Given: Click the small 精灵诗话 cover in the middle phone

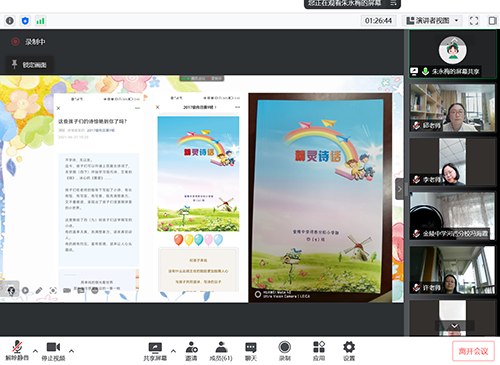Looking at the screenshot, I should tap(198, 174).
